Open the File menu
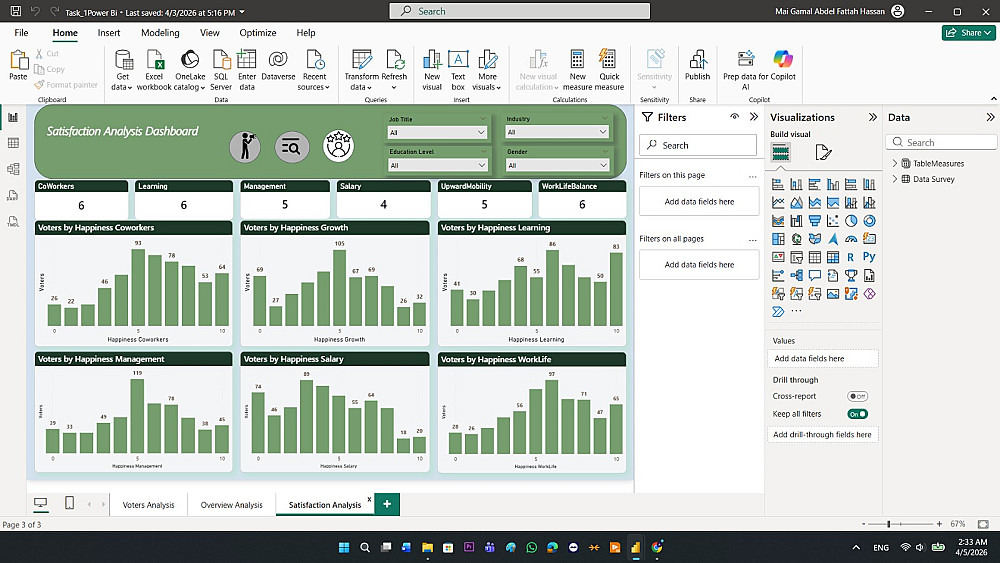The width and height of the screenshot is (1000, 563). [21, 33]
